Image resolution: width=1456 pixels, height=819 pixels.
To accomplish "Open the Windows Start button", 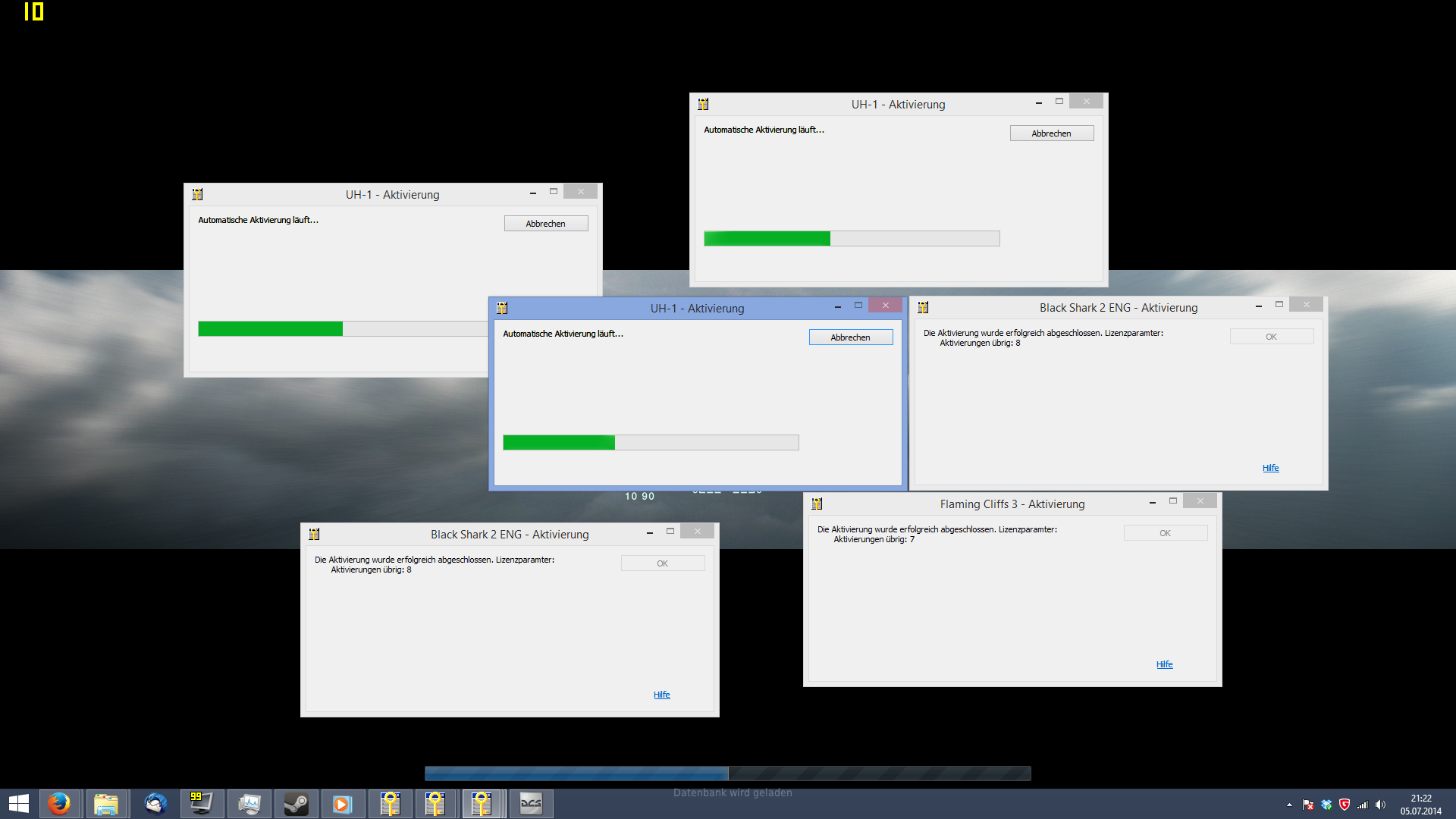I will tap(18, 804).
